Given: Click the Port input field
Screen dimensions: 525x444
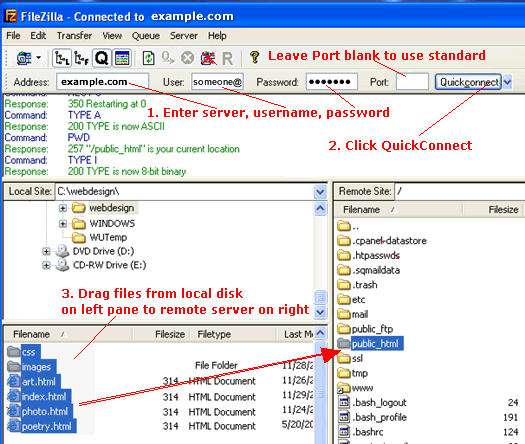Looking at the screenshot, I should [412, 82].
